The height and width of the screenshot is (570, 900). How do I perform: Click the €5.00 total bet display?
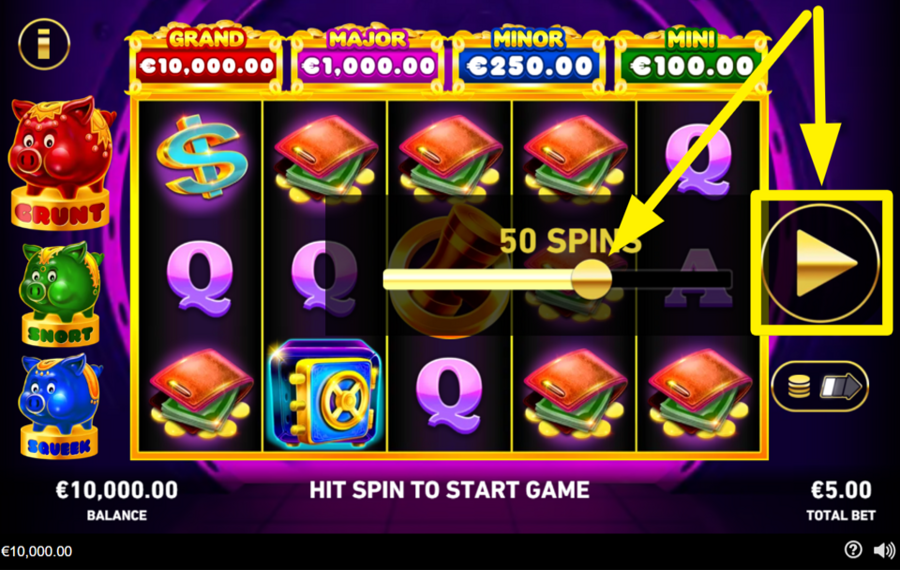point(840,499)
